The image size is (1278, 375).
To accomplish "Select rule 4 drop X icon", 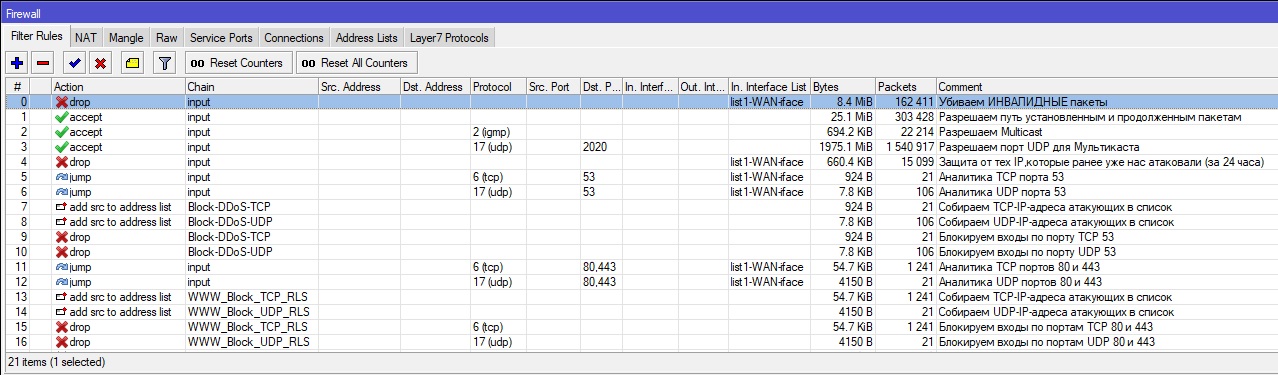I will click(x=61, y=162).
